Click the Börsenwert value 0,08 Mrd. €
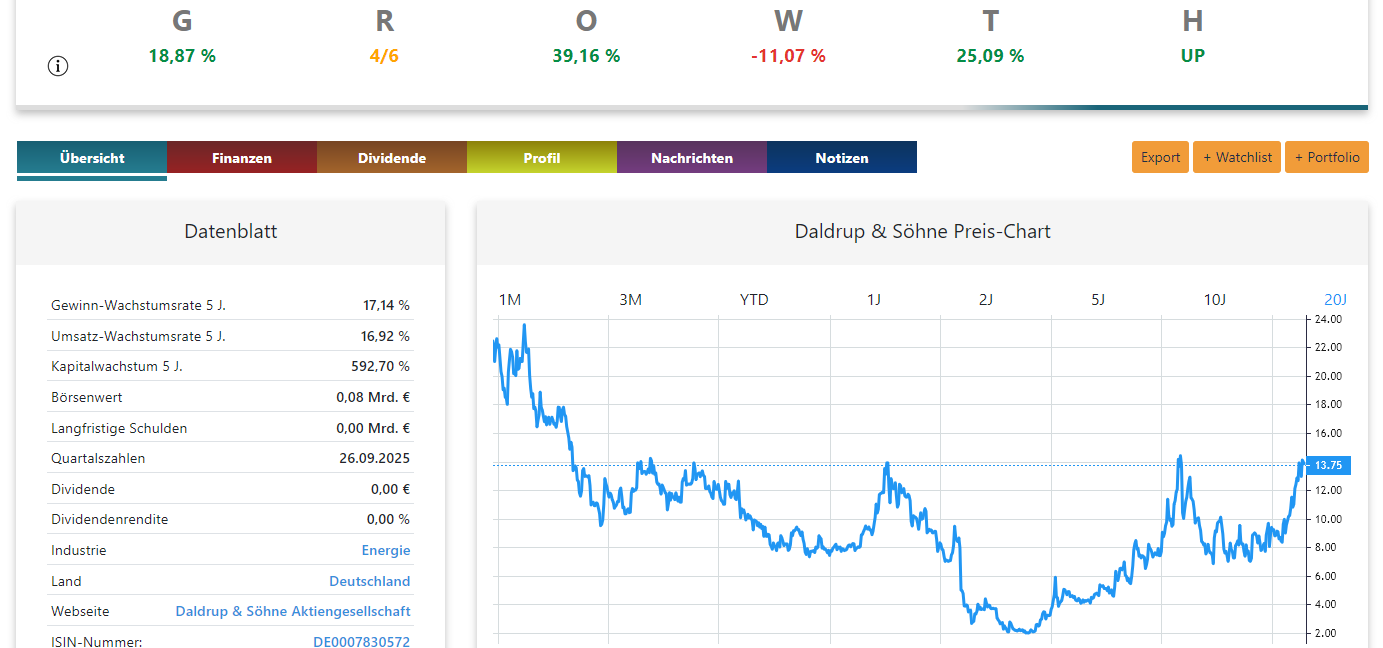Screen dimensions: 1383x648 (x=373, y=398)
